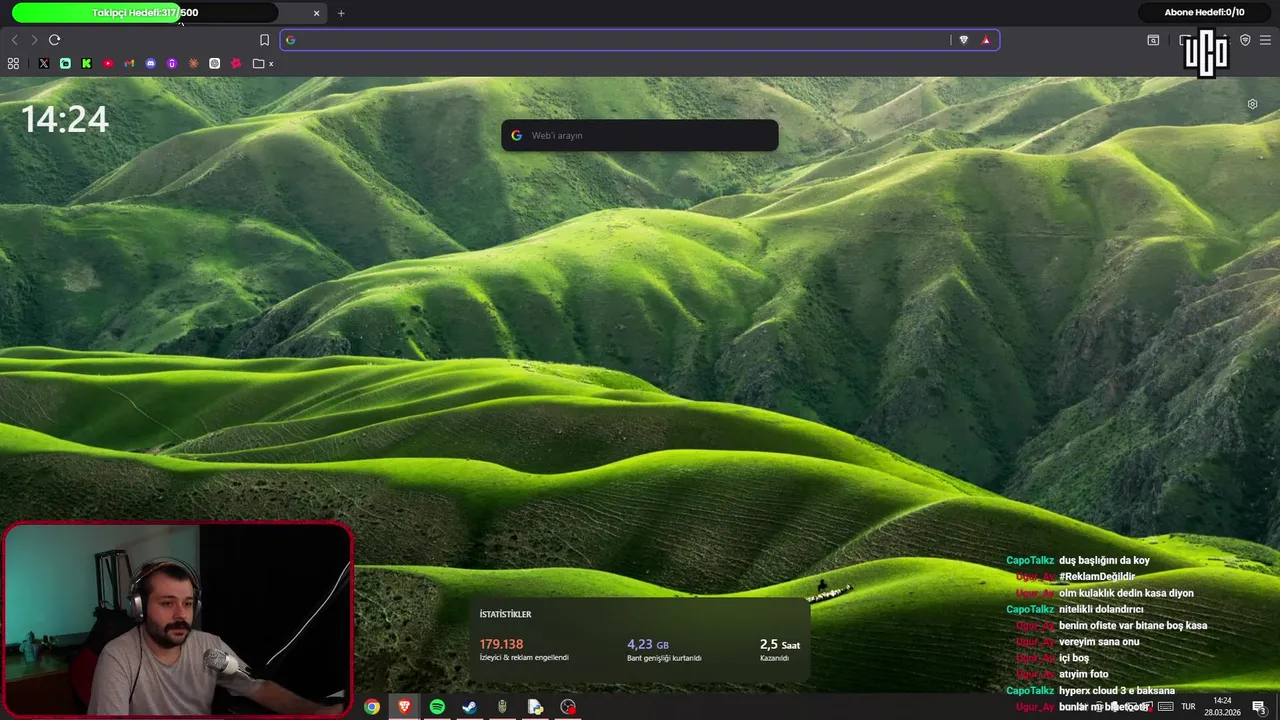Screen dimensions: 1280x720
Task: Open new tab page customize gear
Action: coord(1252,104)
